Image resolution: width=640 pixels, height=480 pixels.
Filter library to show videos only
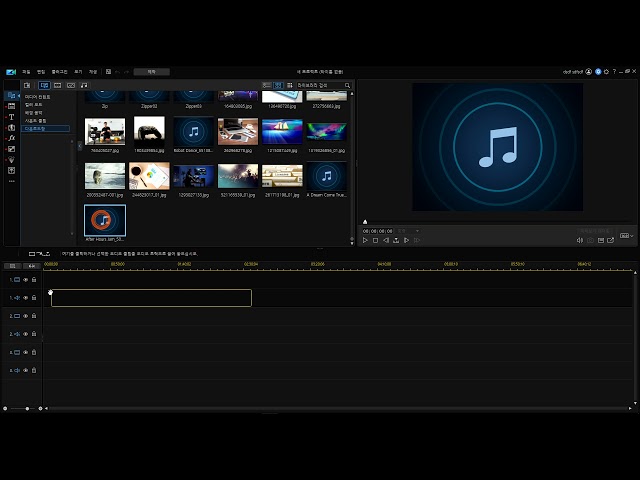pyautogui.click(x=58, y=85)
